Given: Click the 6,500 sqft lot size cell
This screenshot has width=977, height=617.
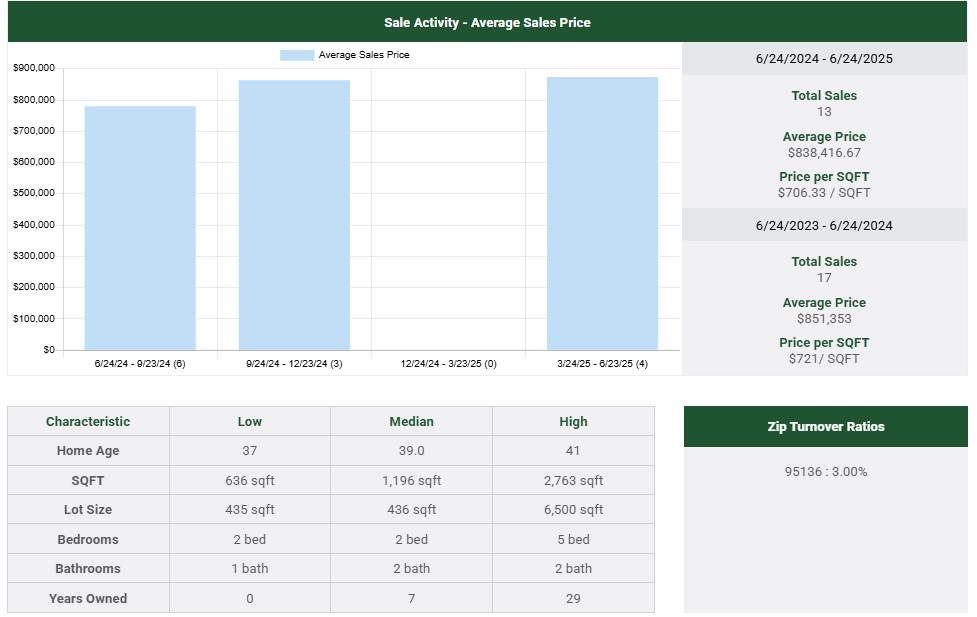Looking at the screenshot, I should [x=573, y=509].
